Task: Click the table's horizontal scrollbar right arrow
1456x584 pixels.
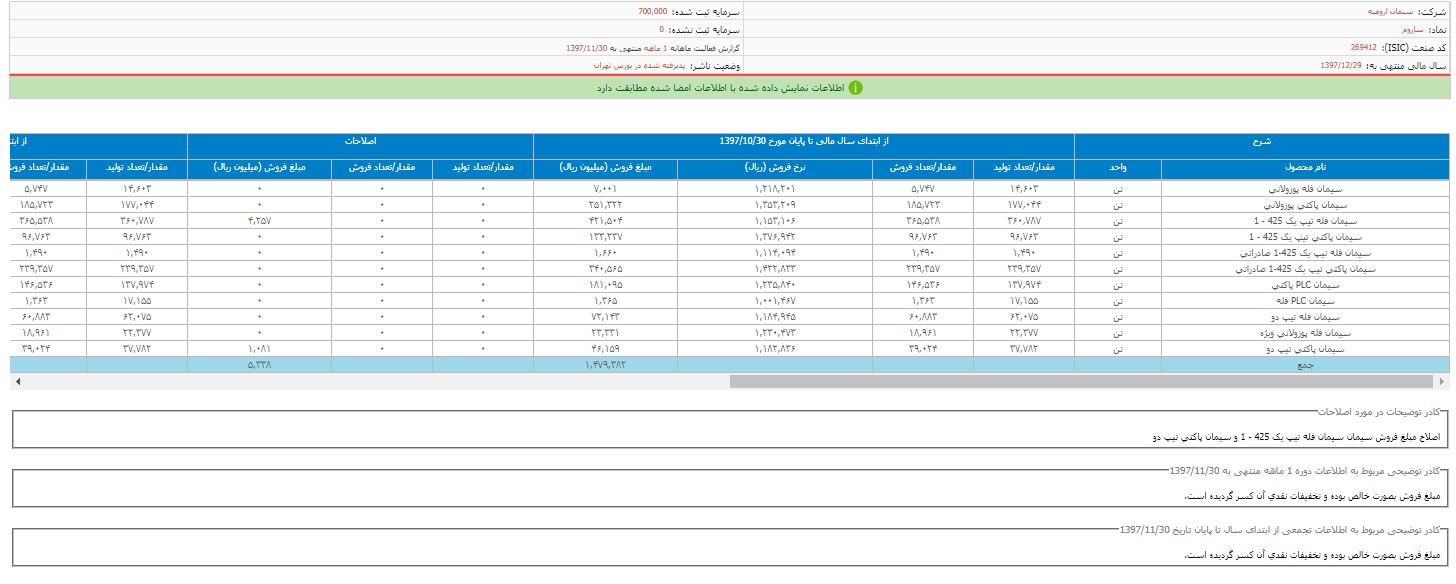Action: pyautogui.click(x=1442, y=381)
